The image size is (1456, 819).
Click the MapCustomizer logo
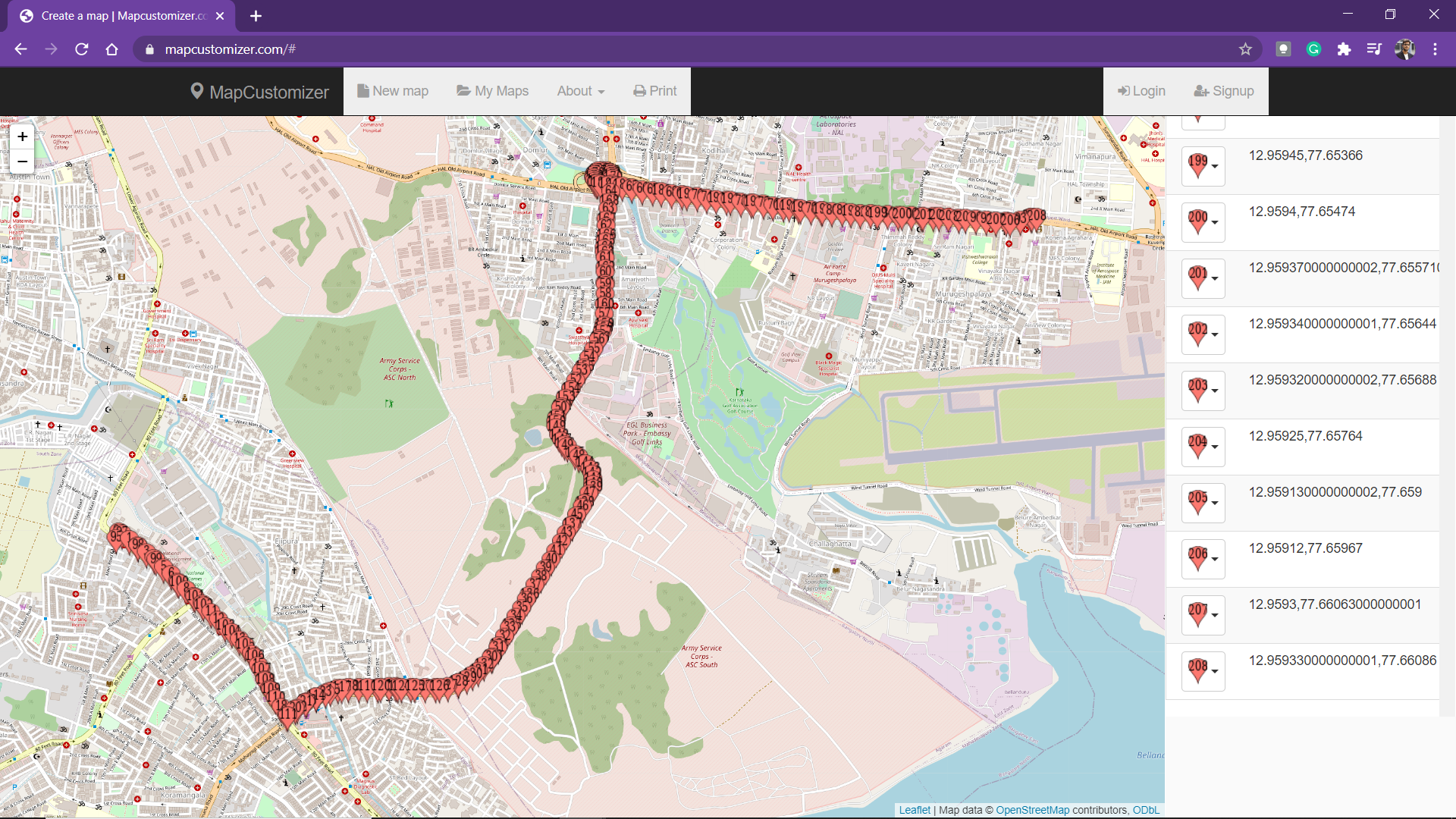pos(259,92)
